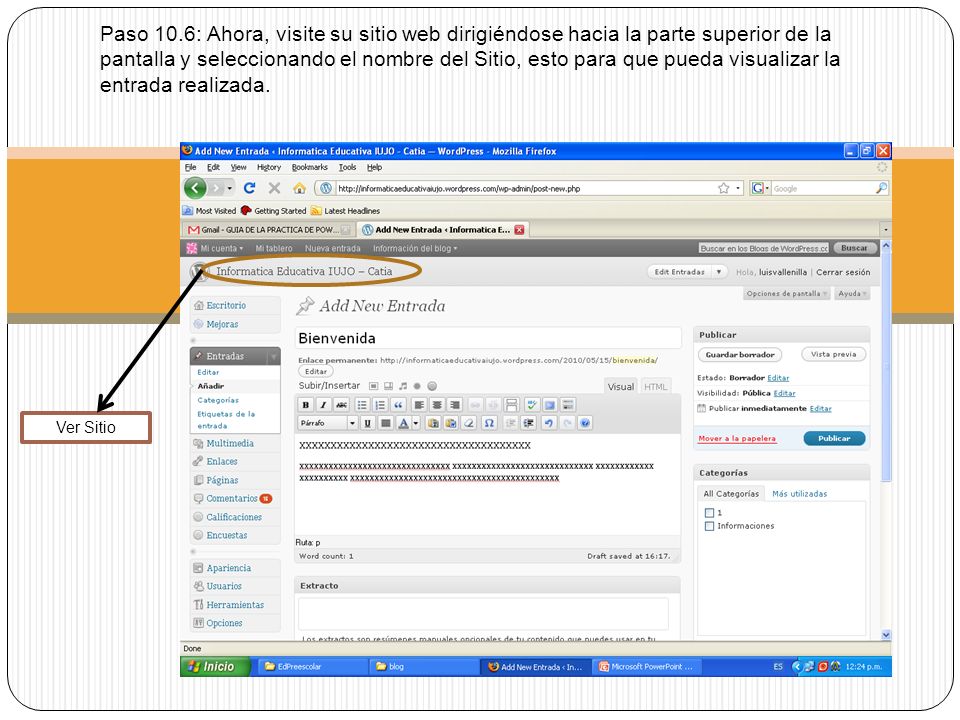Expand the Edit Entradas dropdown arrow
The image size is (960, 720).
(x=719, y=272)
